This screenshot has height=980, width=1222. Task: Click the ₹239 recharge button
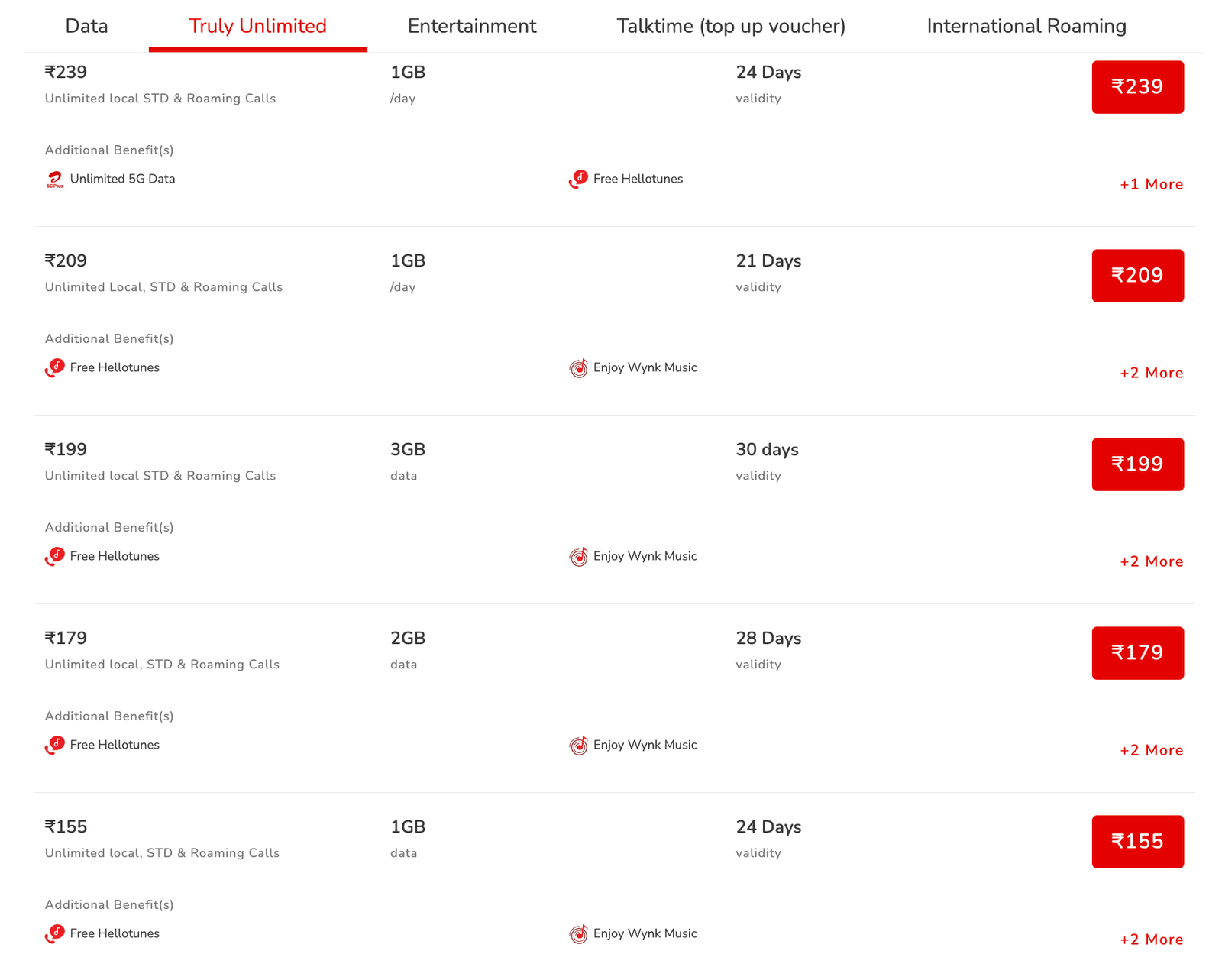[1137, 87]
